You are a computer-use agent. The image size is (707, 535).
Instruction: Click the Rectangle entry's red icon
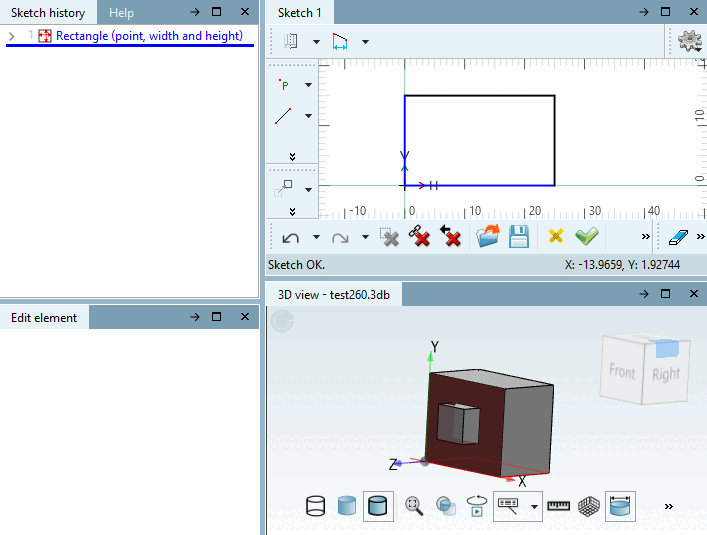[45, 36]
